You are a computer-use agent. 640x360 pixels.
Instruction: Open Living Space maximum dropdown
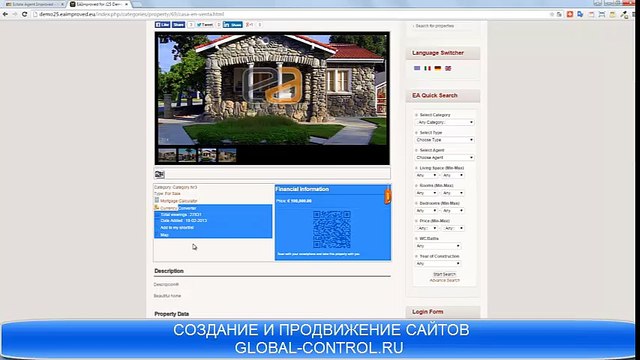(x=453, y=175)
